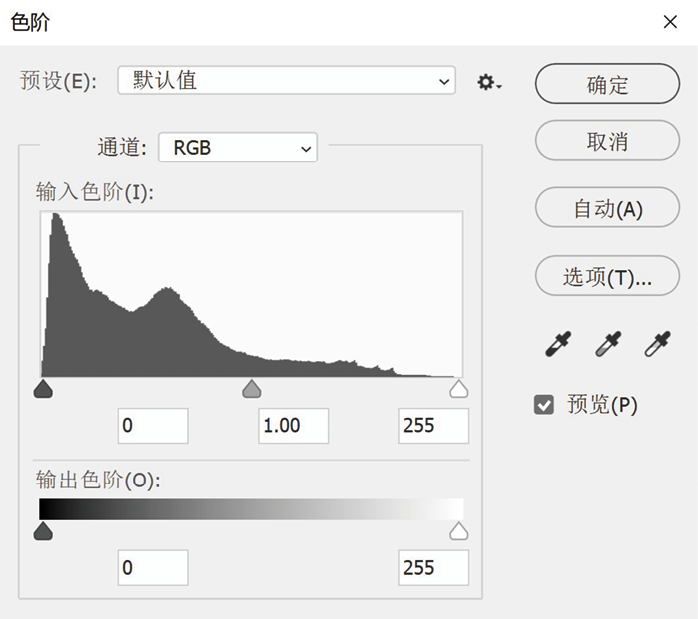Click the output white slider handle
Image resolution: width=698 pixels, height=619 pixels.
point(459,531)
